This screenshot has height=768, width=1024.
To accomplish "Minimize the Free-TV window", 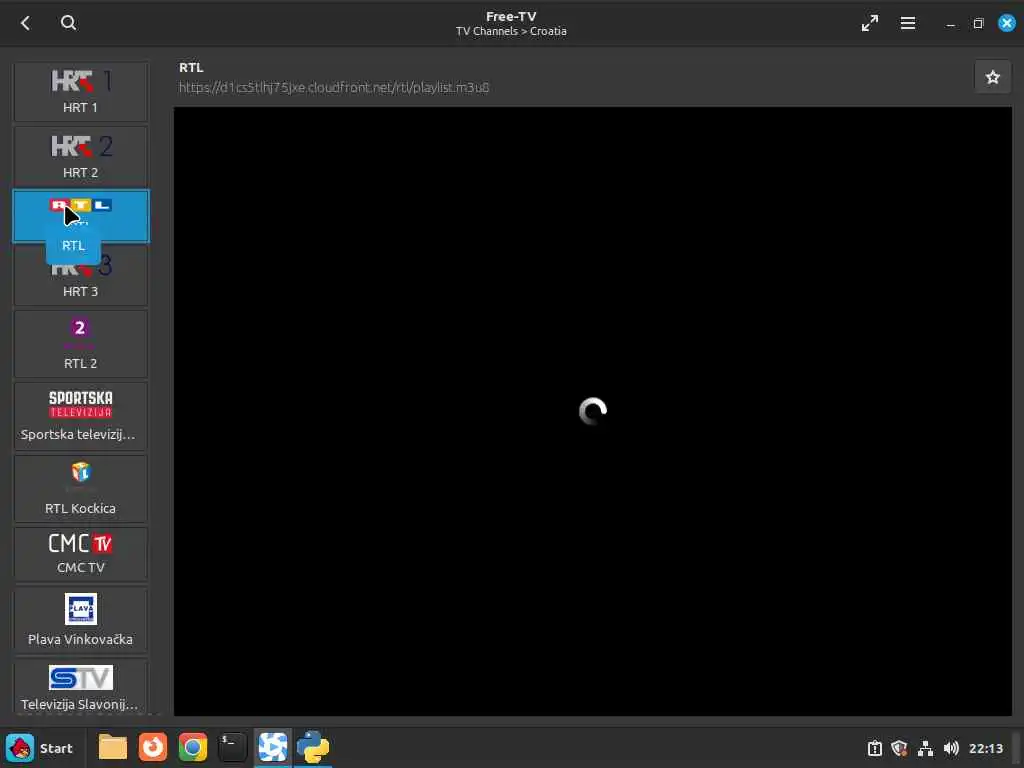I will tap(950, 24).
